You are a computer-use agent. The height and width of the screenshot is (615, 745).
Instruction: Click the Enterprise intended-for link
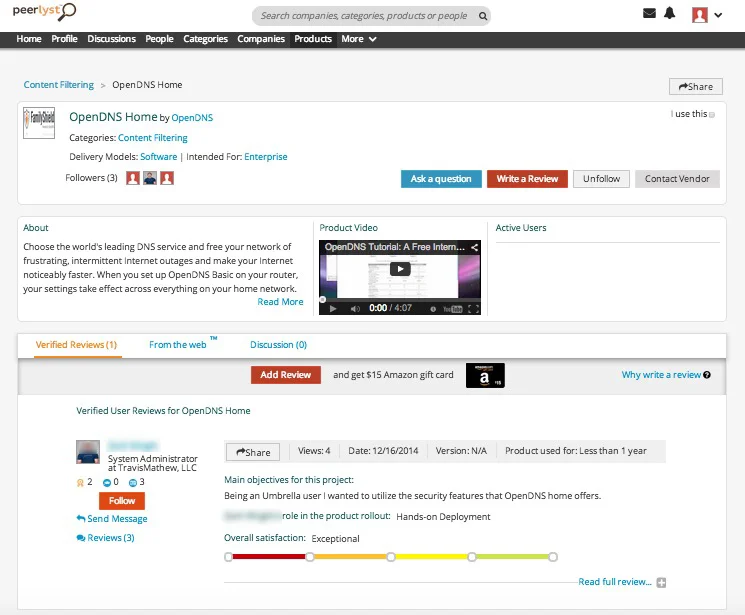pyautogui.click(x=266, y=157)
